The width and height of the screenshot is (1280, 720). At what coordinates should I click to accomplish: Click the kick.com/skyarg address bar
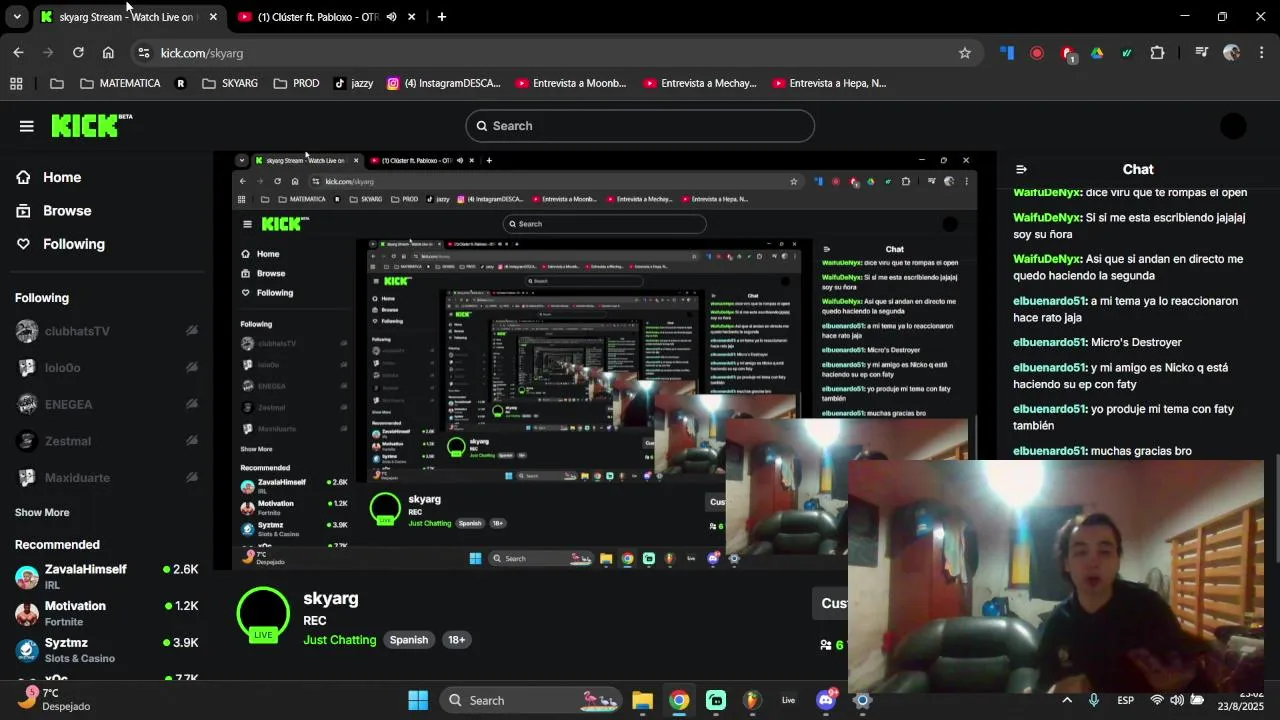tap(555, 53)
